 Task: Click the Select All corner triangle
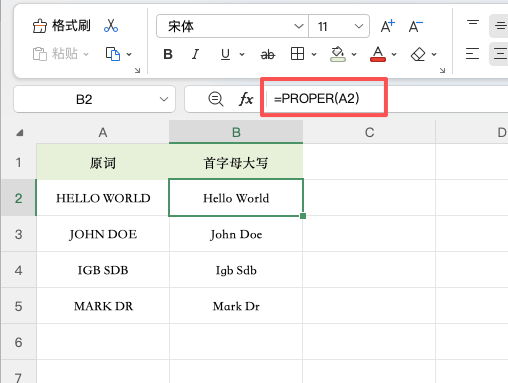point(20,133)
